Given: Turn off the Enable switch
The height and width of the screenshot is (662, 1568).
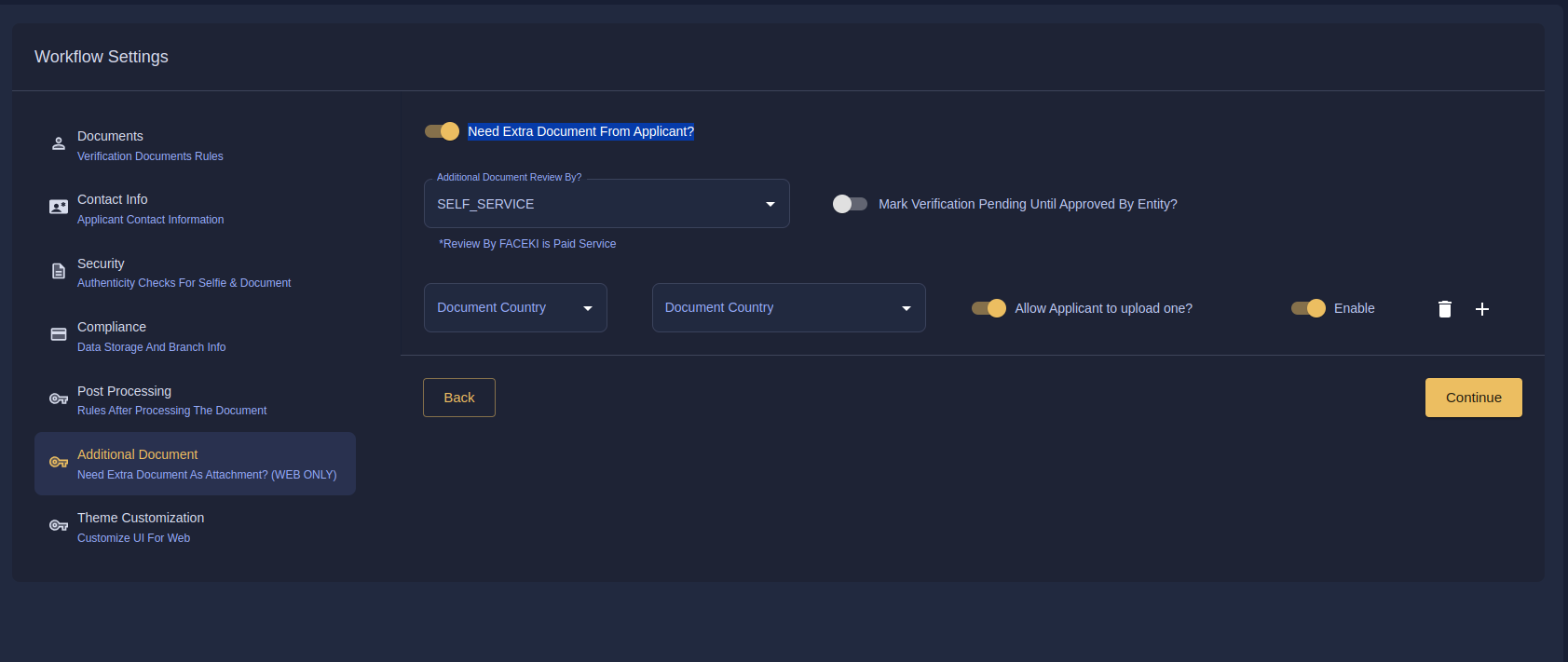Looking at the screenshot, I should 1308,308.
